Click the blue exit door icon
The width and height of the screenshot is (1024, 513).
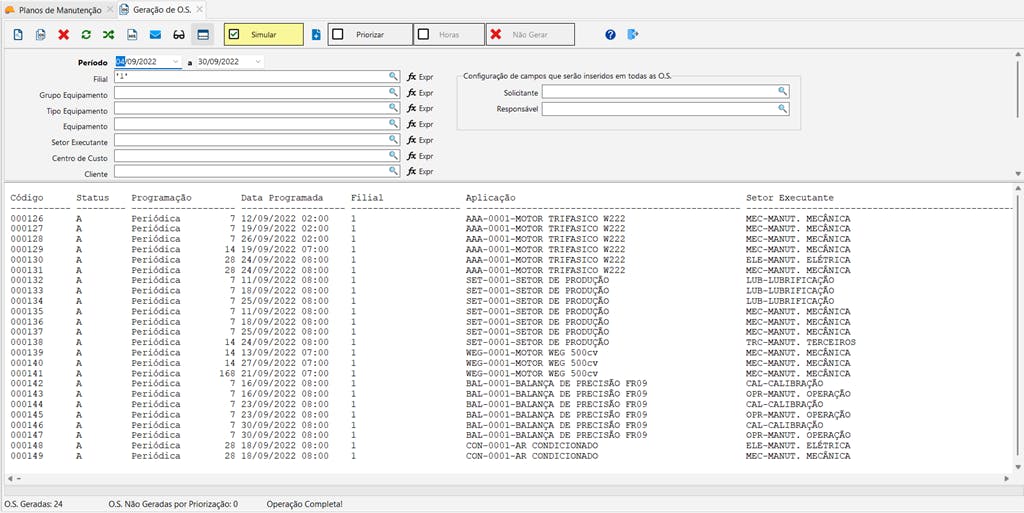[x=632, y=35]
